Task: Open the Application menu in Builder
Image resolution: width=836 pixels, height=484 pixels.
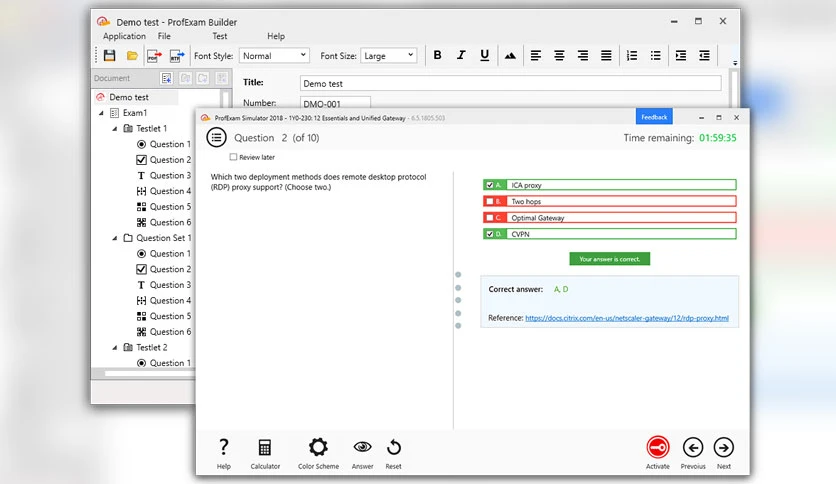Action: click(124, 36)
